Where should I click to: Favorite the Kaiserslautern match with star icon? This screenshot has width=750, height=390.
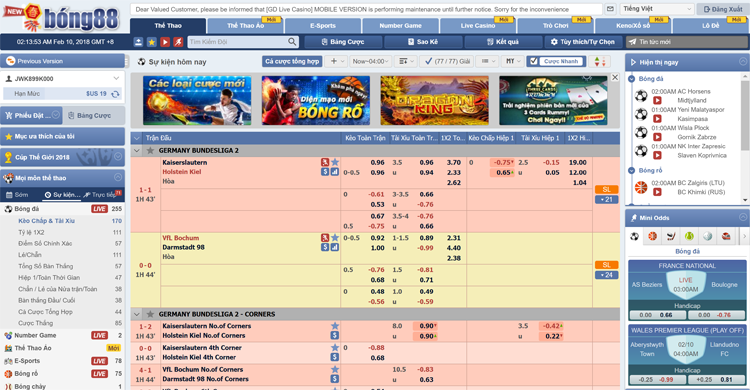(335, 162)
